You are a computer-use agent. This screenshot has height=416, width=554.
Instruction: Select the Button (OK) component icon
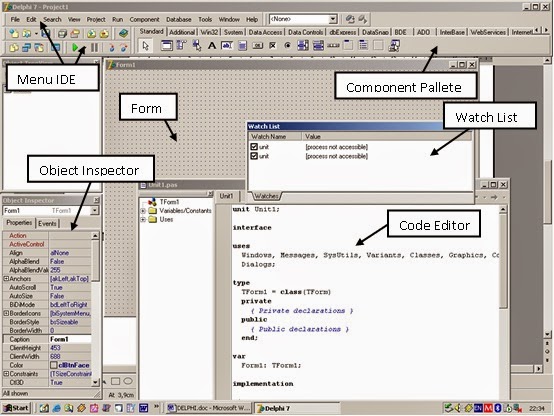258,46
